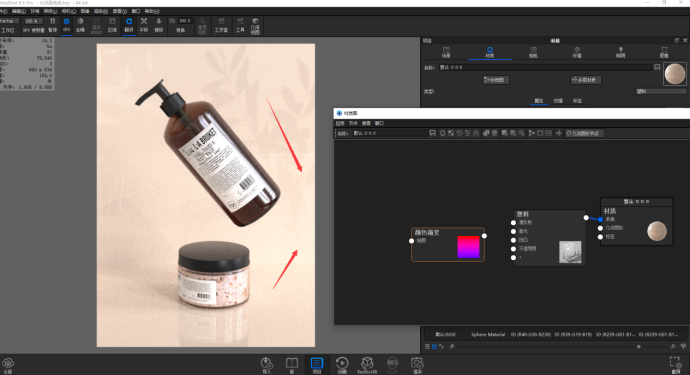Click the frame all nodes icon in graph toolbar
The image size is (690, 375).
pyautogui.click(x=540, y=133)
